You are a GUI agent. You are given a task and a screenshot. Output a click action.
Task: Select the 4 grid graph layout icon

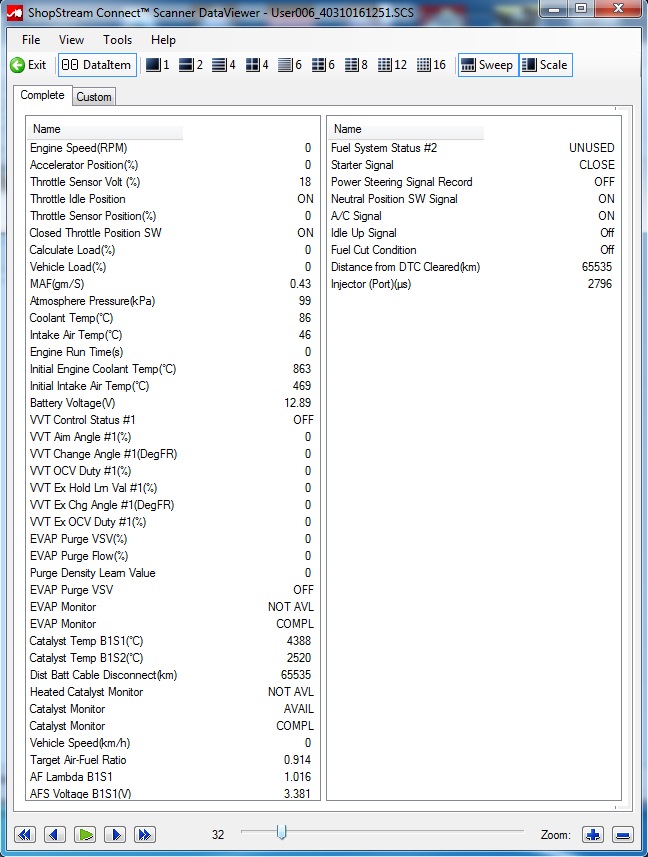[x=257, y=65]
